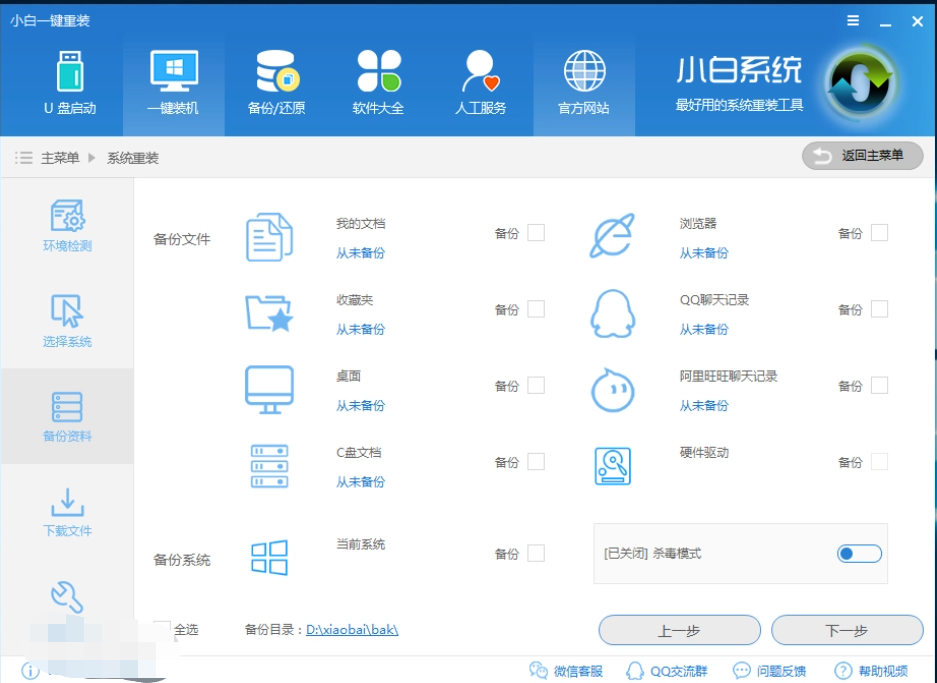Click 从未备份 under 阿里旺旺聊天记录
Image resolution: width=937 pixels, height=683 pixels.
pyautogui.click(x=704, y=406)
